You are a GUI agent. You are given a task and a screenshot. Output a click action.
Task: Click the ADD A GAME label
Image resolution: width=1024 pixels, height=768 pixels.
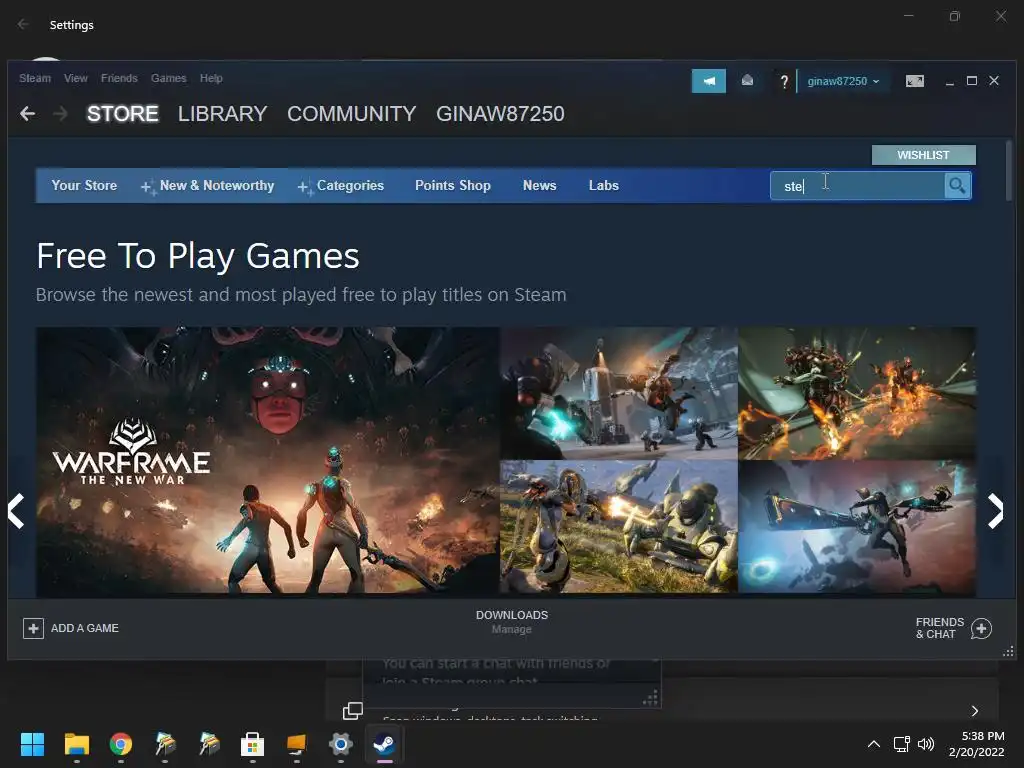tap(85, 628)
